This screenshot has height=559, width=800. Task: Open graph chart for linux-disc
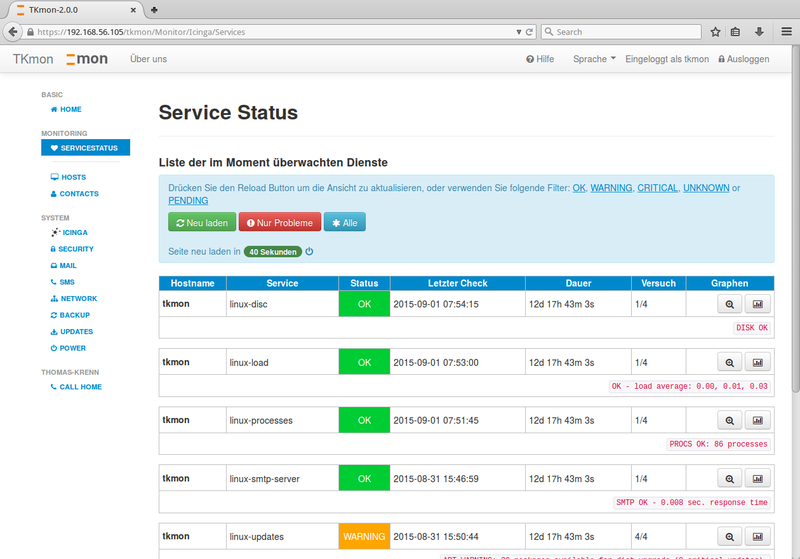click(758, 304)
